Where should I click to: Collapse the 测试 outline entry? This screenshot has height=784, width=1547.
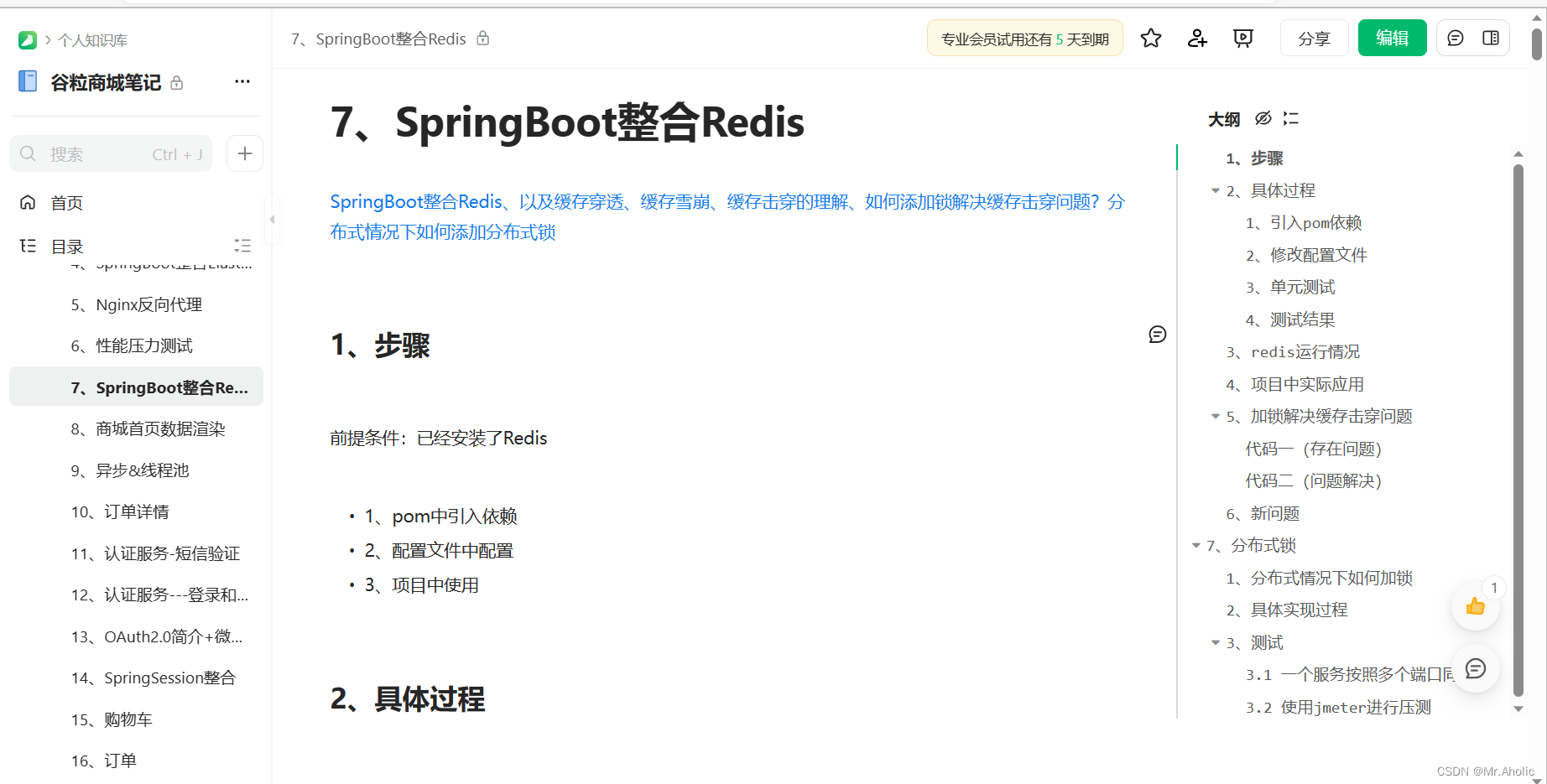click(1216, 642)
